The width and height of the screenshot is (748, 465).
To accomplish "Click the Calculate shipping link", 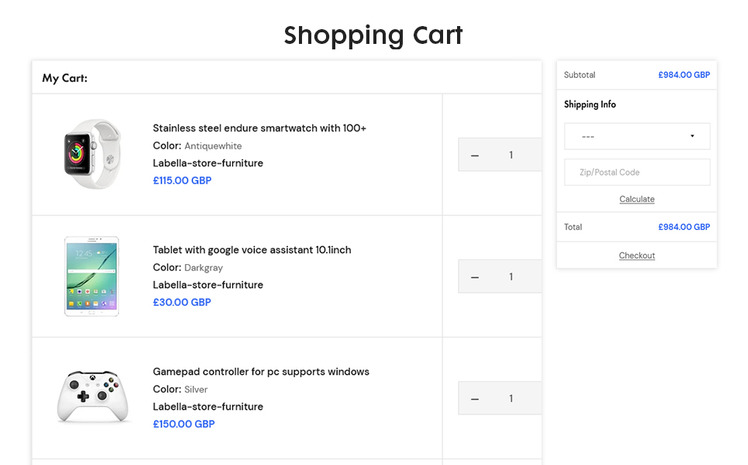I will pos(637,199).
